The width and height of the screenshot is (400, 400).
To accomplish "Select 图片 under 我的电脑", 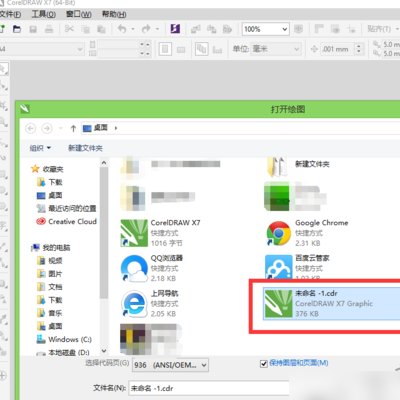I will pyautogui.click(x=55, y=274).
